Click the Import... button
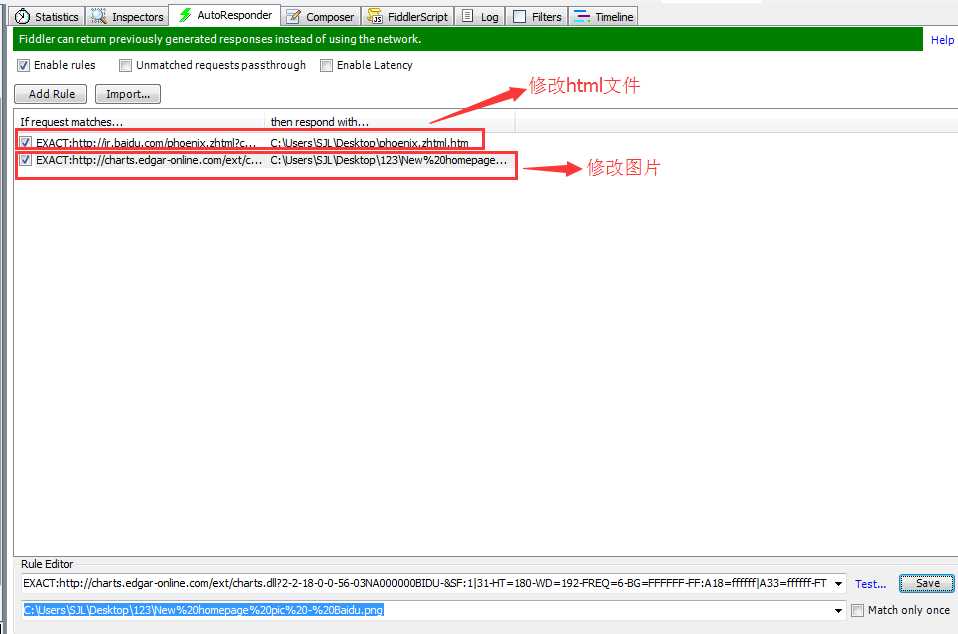The image size is (958, 634). (128, 94)
